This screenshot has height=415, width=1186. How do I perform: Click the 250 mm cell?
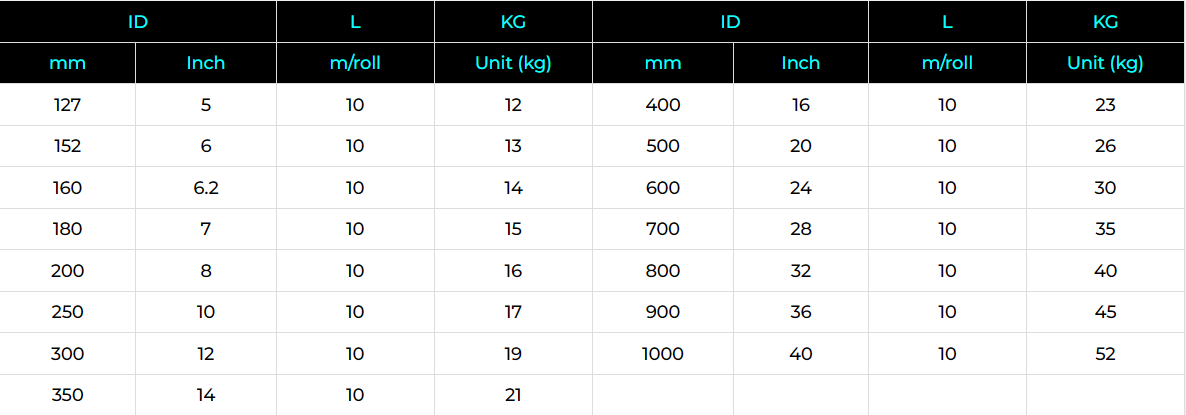pyautogui.click(x=67, y=312)
